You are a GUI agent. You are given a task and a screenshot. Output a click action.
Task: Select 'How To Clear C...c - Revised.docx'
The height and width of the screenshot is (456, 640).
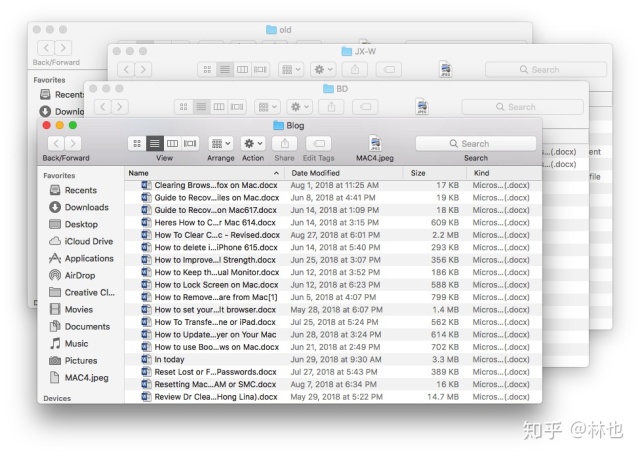[x=333, y=235]
